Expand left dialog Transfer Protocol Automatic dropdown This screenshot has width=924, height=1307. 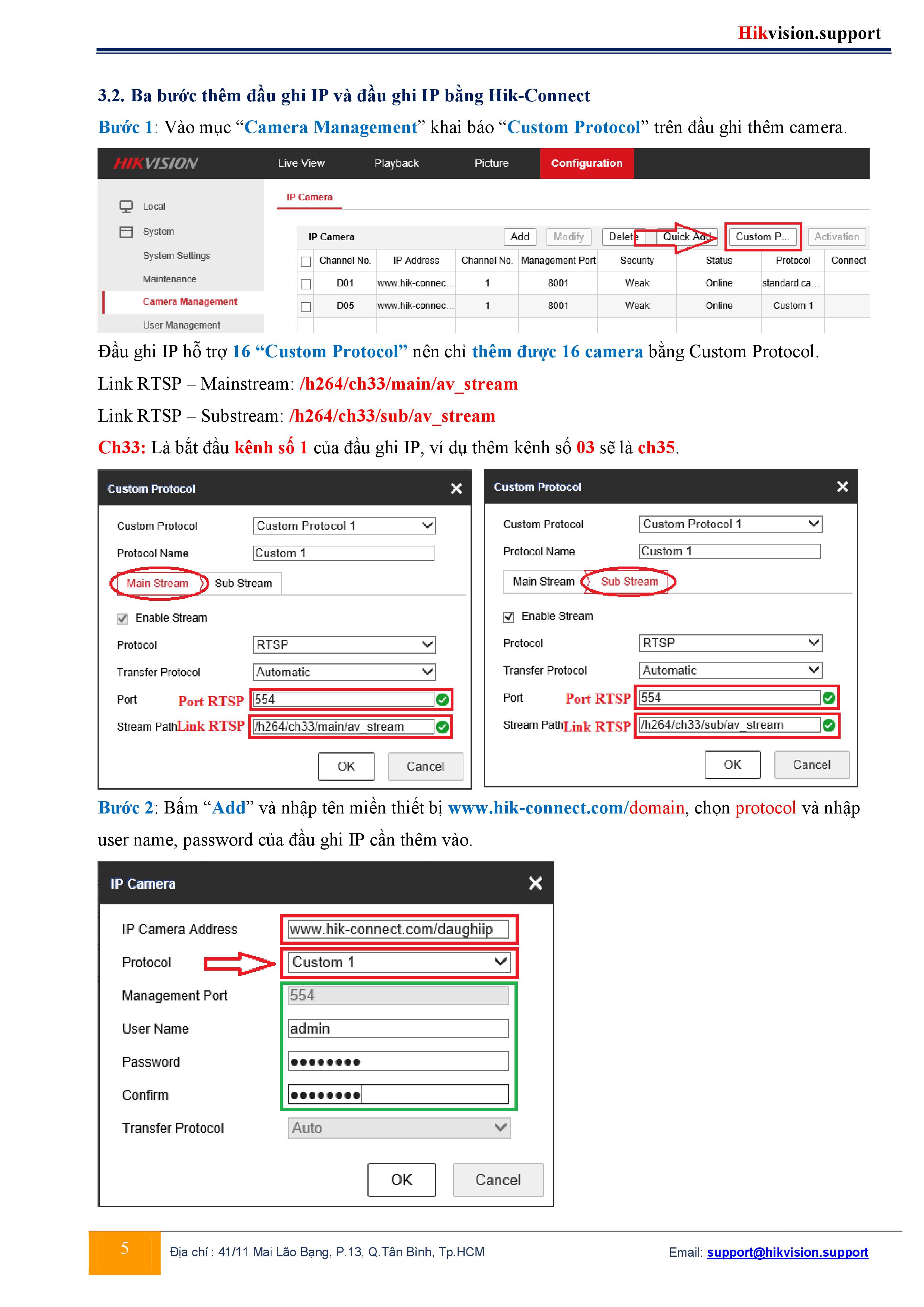(344, 672)
